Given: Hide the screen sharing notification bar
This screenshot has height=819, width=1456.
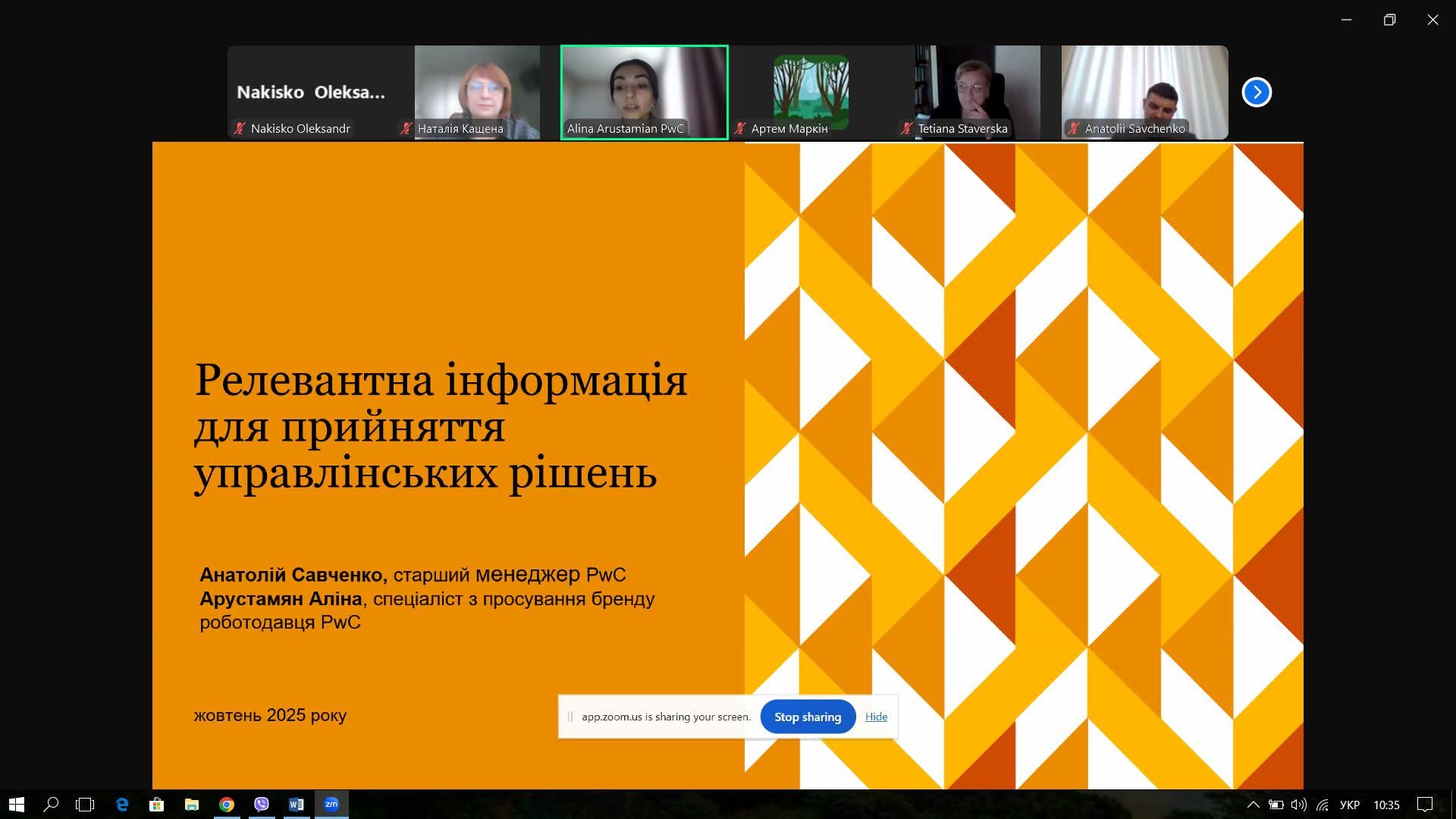Looking at the screenshot, I should 876,717.
